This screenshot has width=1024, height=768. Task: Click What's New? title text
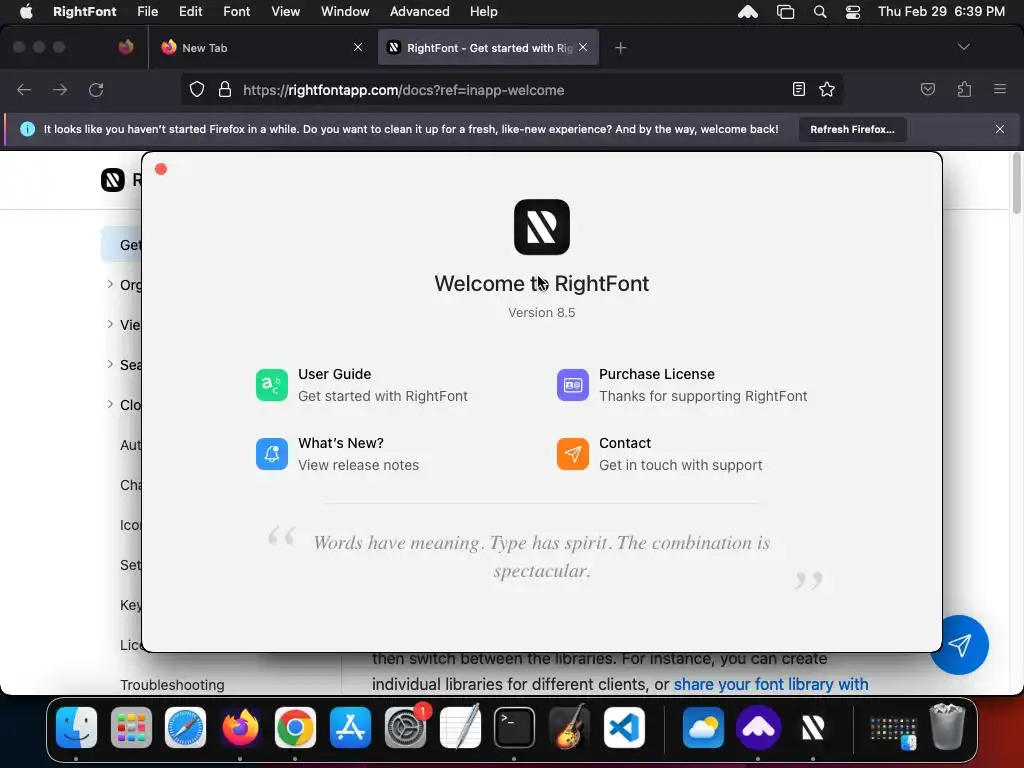[x=341, y=443]
